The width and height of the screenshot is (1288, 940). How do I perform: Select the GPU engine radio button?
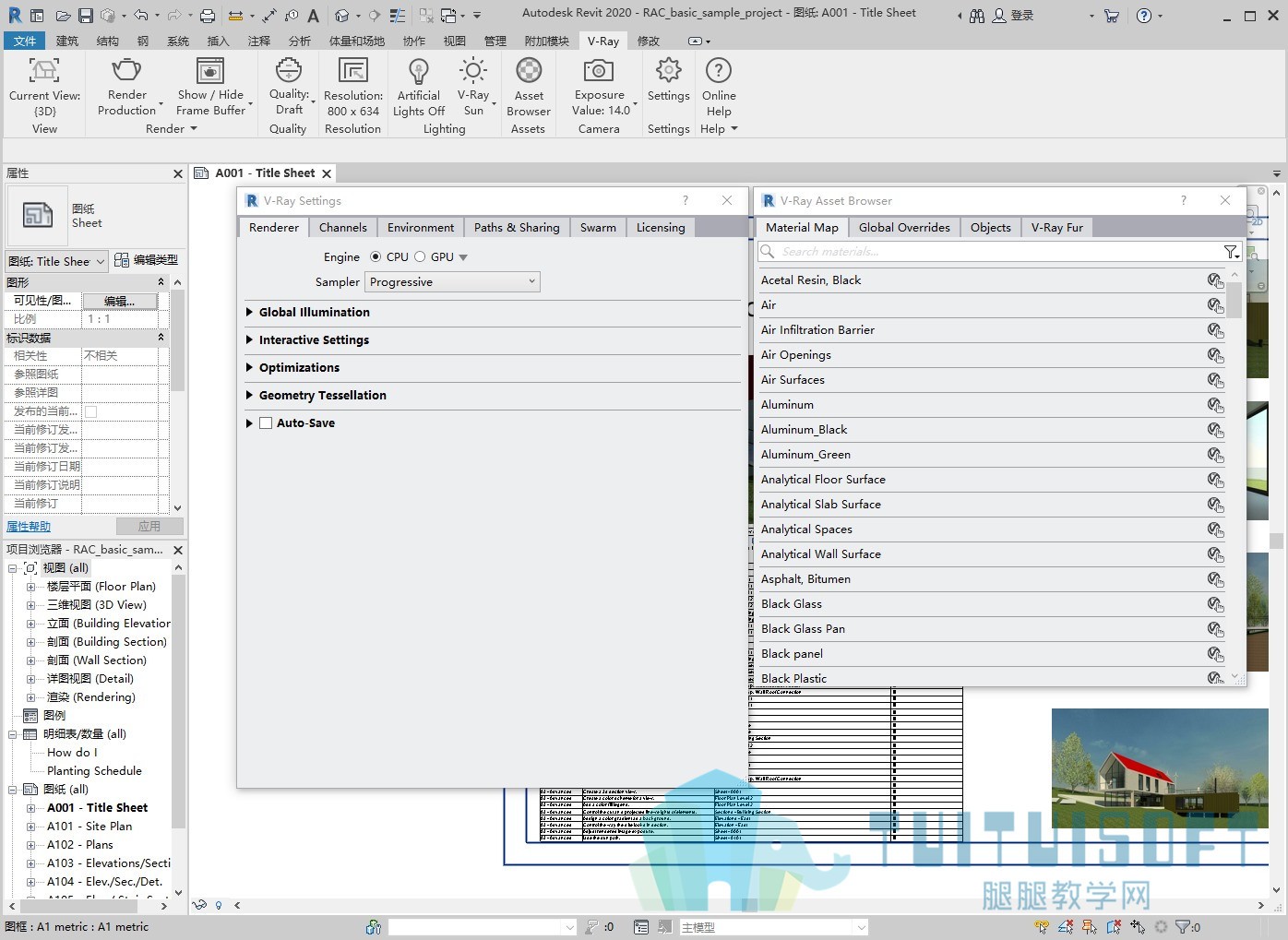point(420,257)
